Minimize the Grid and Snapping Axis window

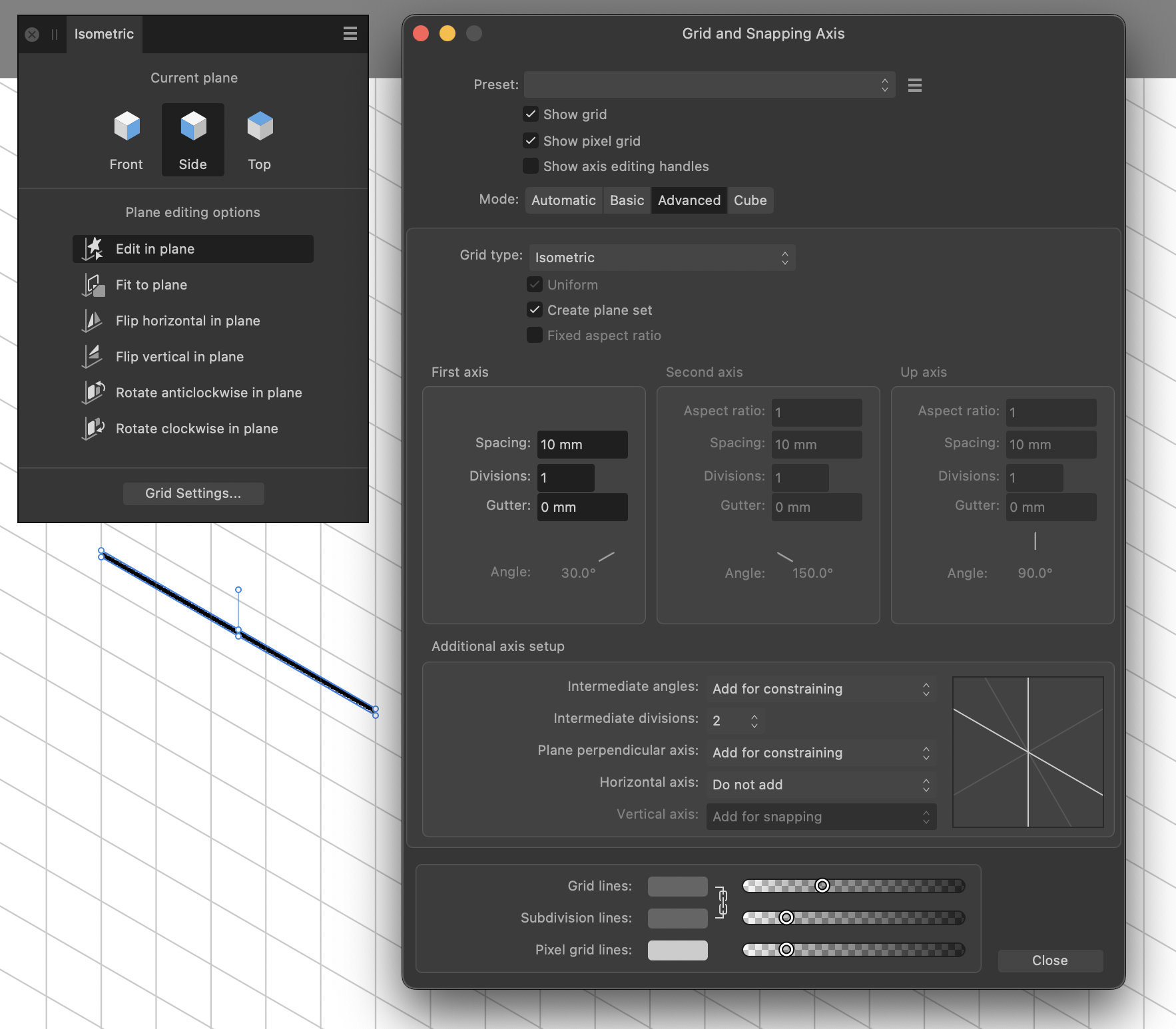pos(447,33)
